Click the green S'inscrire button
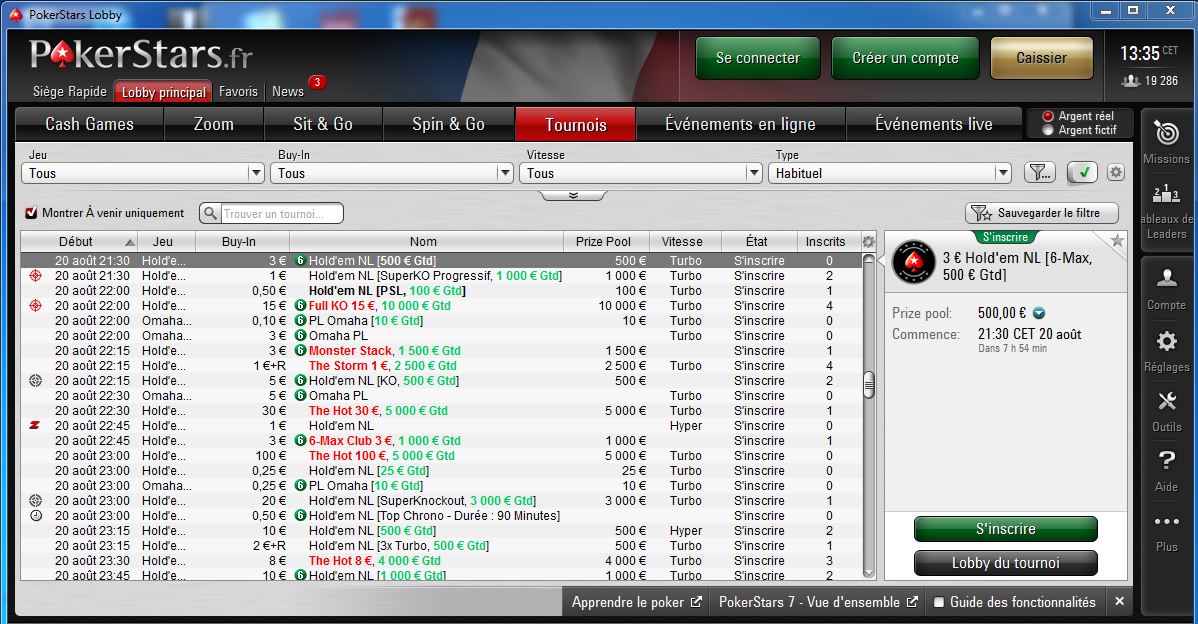 (x=1005, y=529)
